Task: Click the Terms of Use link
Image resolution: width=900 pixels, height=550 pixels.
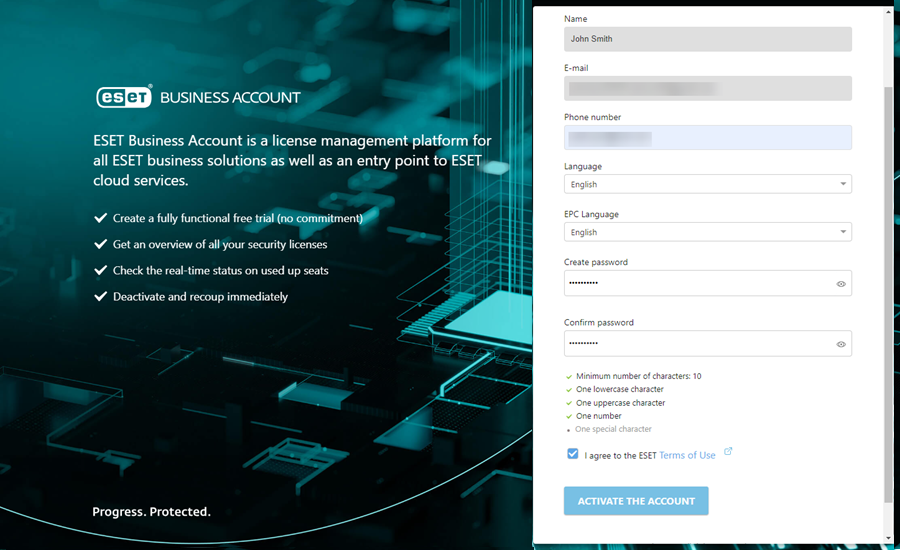Action: point(687,455)
